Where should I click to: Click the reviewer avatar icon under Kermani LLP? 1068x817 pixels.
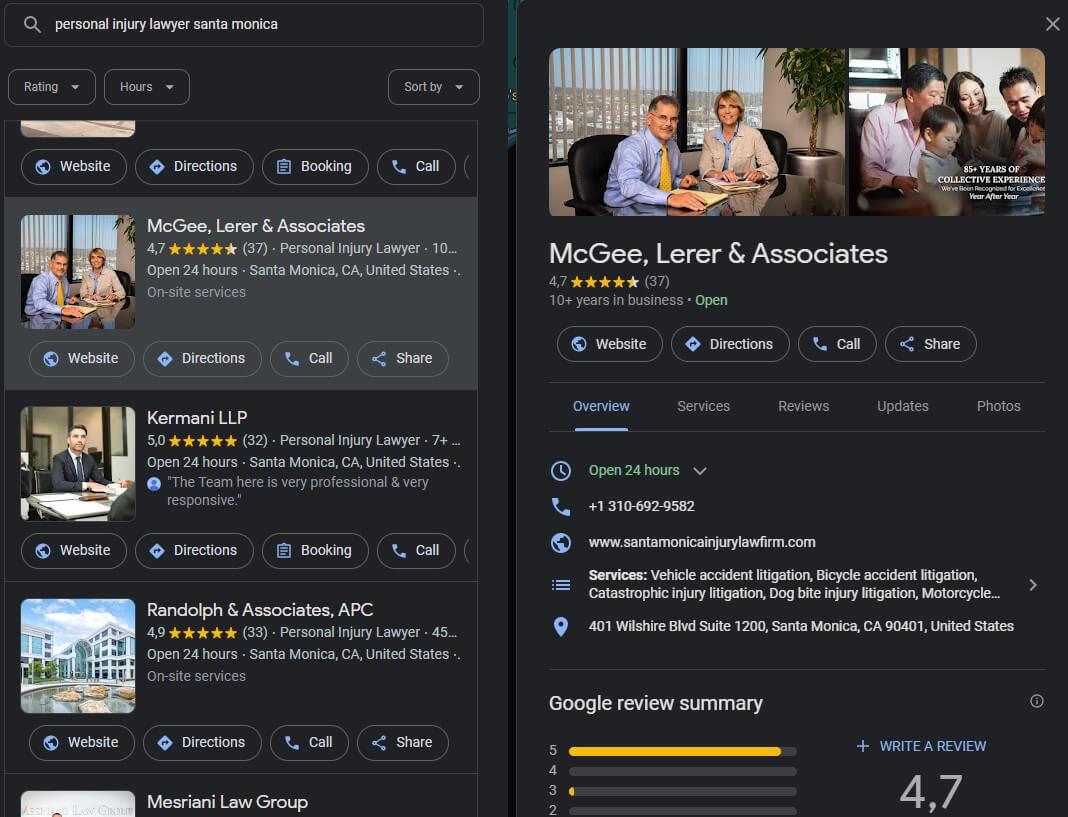[154, 484]
